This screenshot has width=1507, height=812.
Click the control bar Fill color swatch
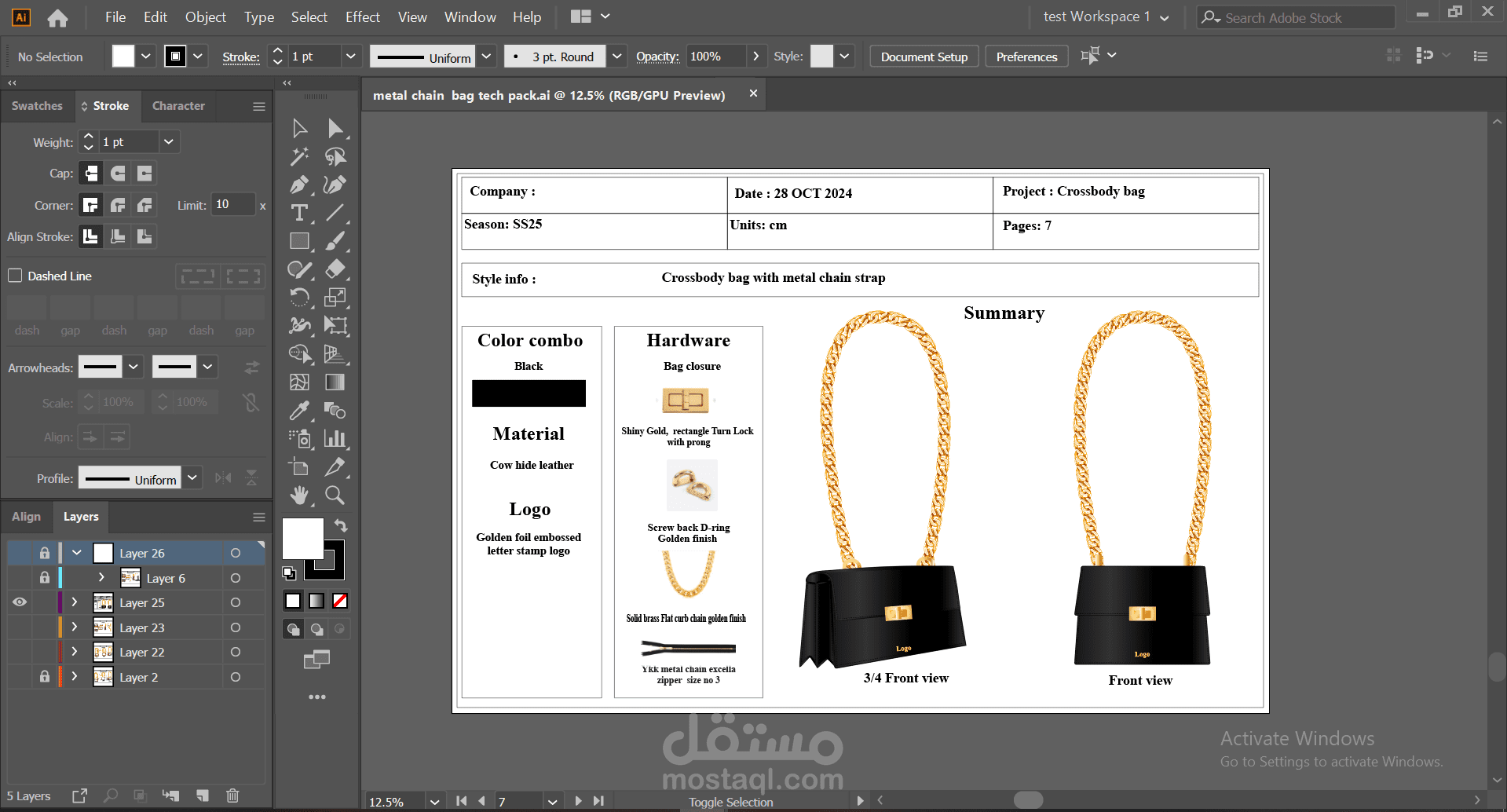click(x=123, y=57)
